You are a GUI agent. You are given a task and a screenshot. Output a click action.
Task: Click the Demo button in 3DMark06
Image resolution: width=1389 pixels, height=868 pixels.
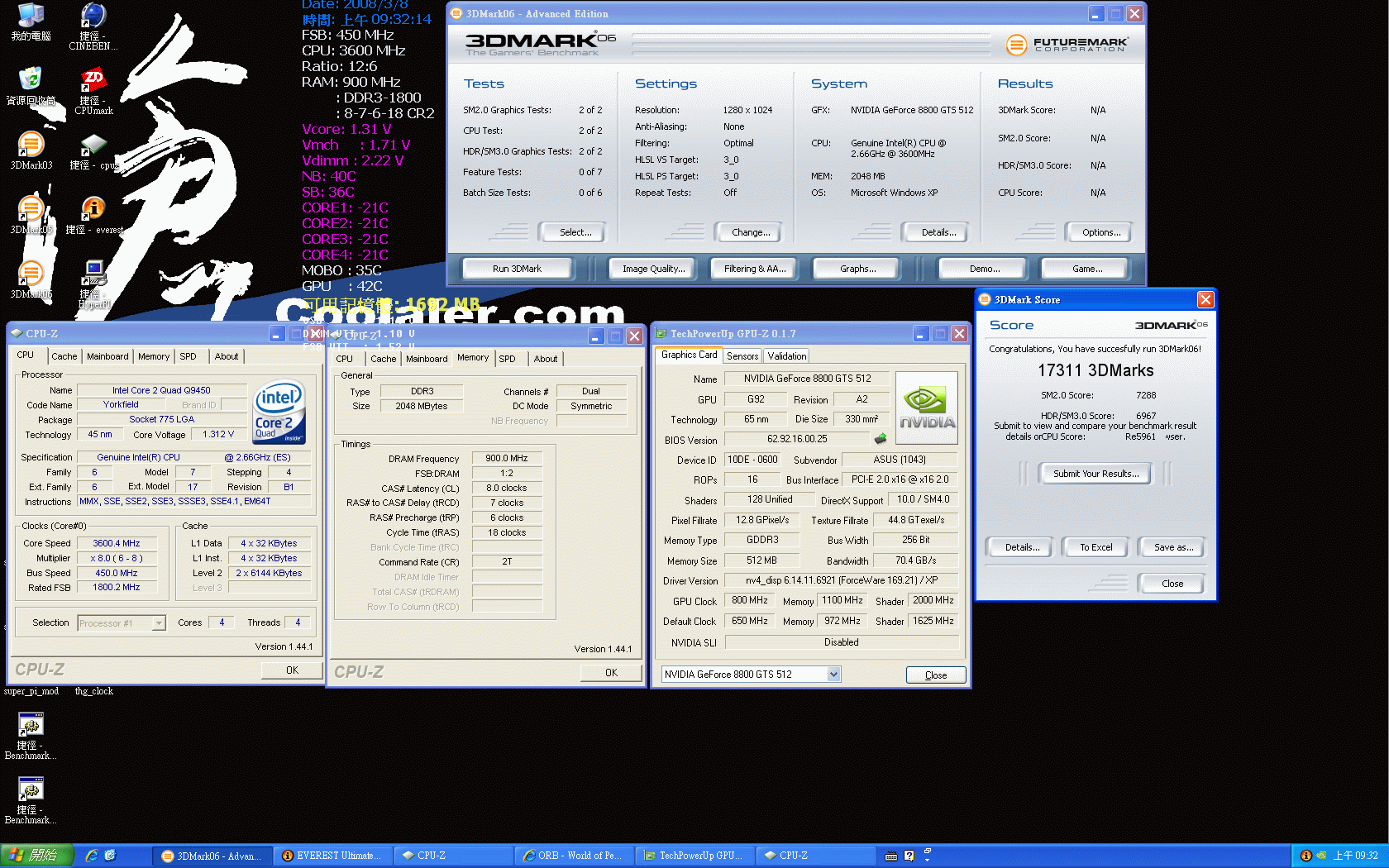(985, 269)
